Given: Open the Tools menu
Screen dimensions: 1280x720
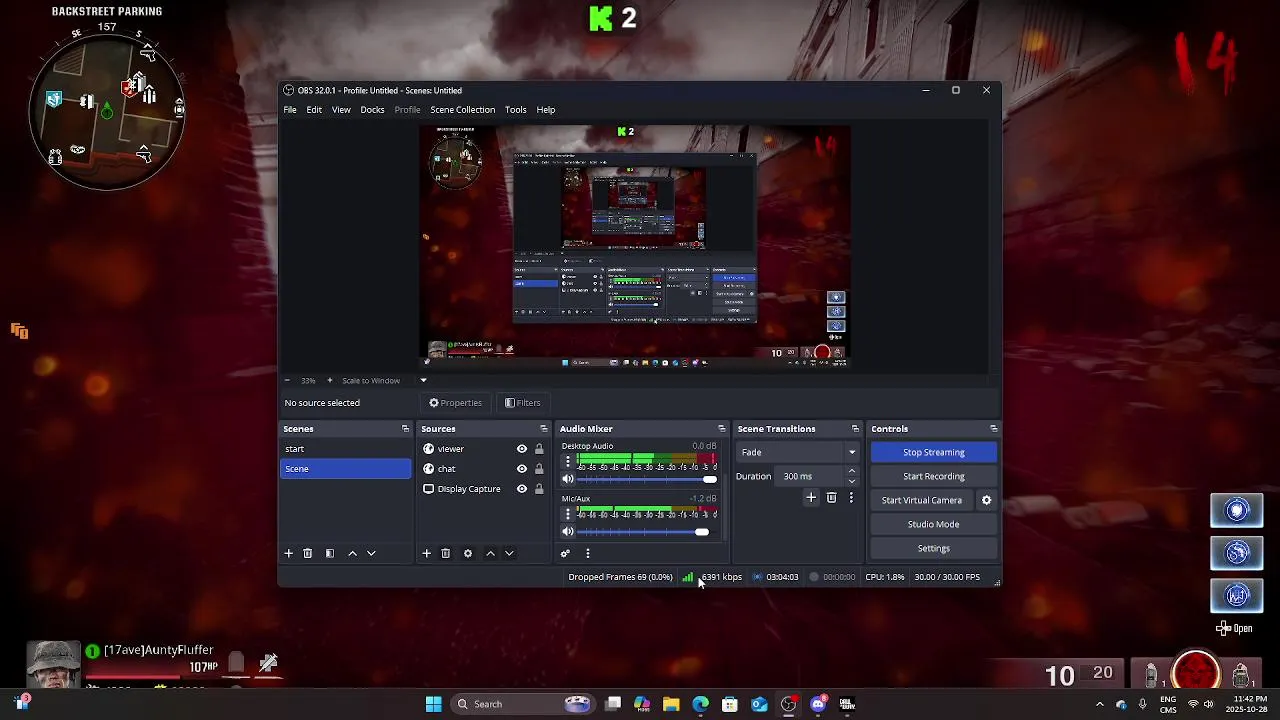Looking at the screenshot, I should (x=515, y=110).
